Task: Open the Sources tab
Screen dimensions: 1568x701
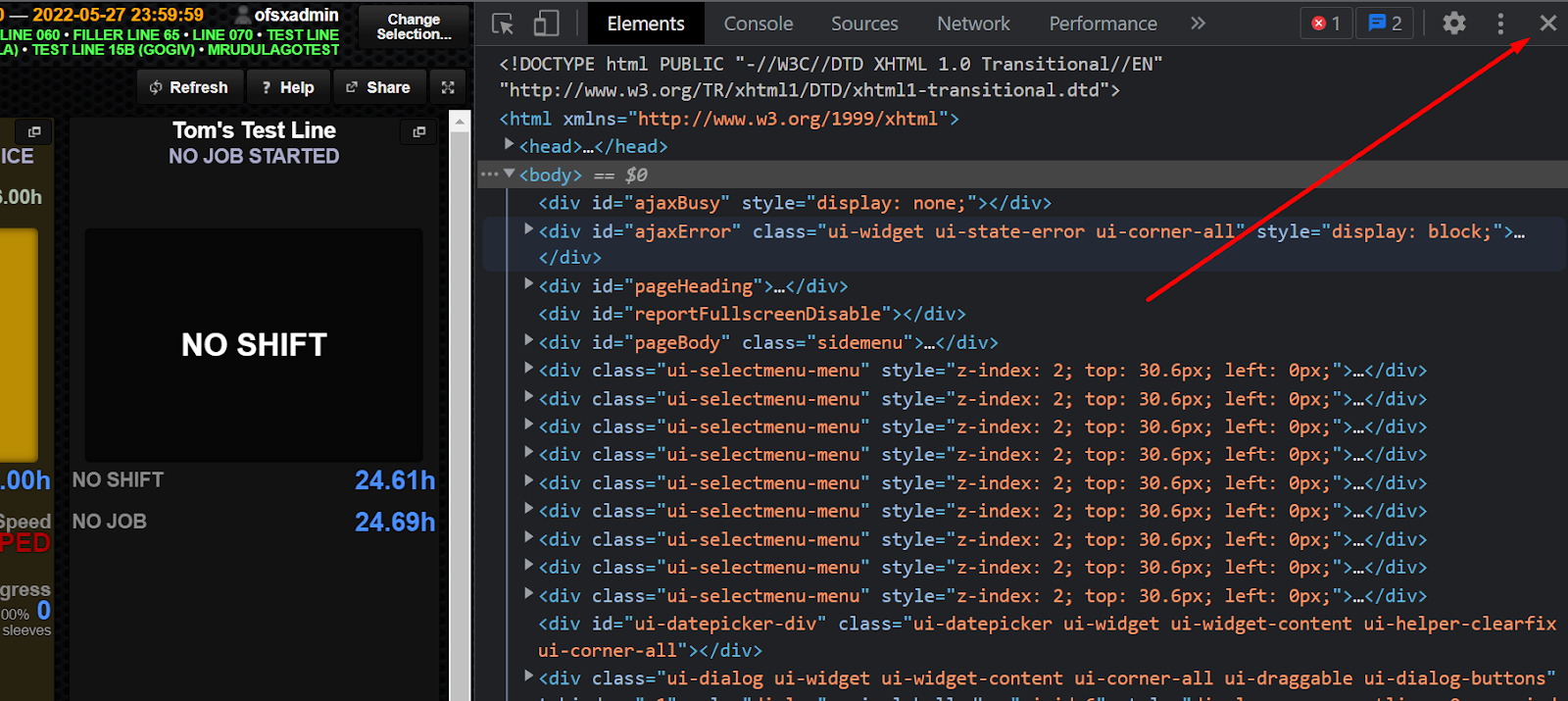Action: 864,24
